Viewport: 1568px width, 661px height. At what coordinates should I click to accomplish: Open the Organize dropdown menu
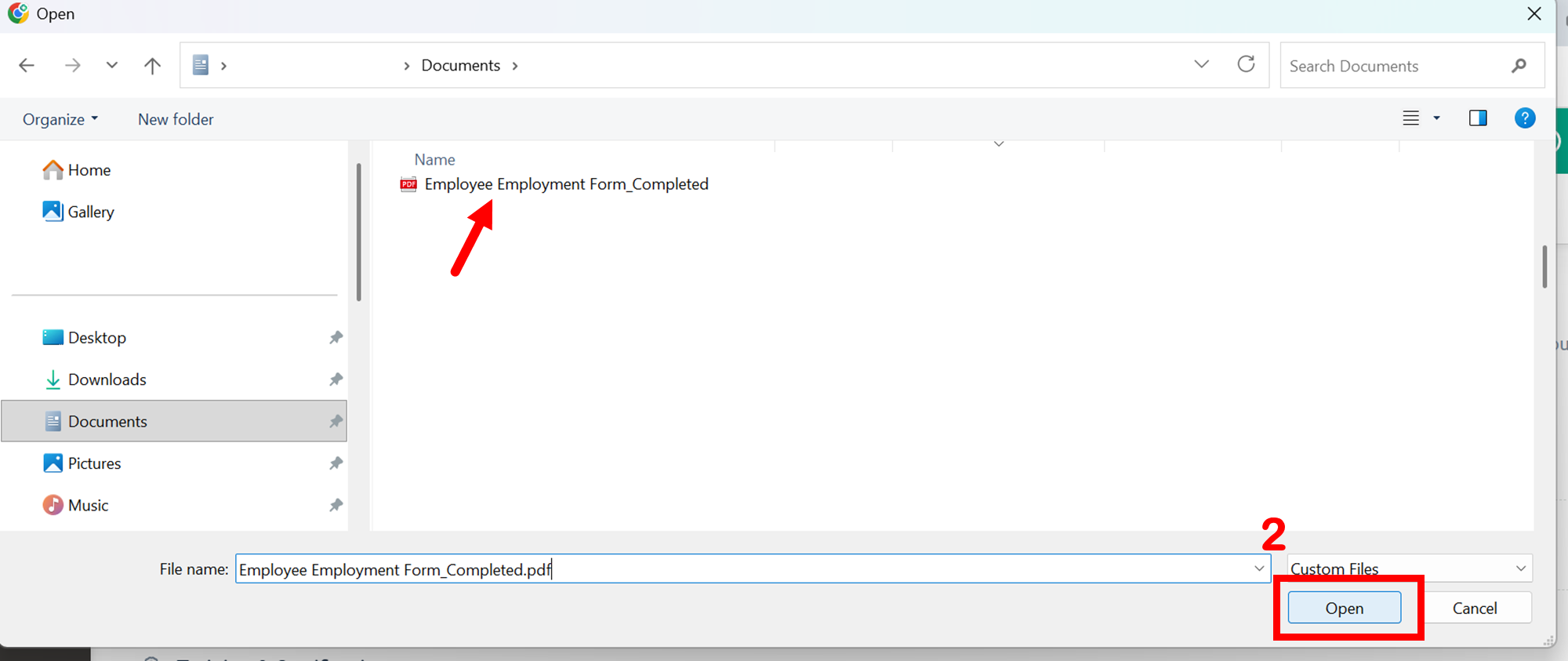click(x=60, y=119)
